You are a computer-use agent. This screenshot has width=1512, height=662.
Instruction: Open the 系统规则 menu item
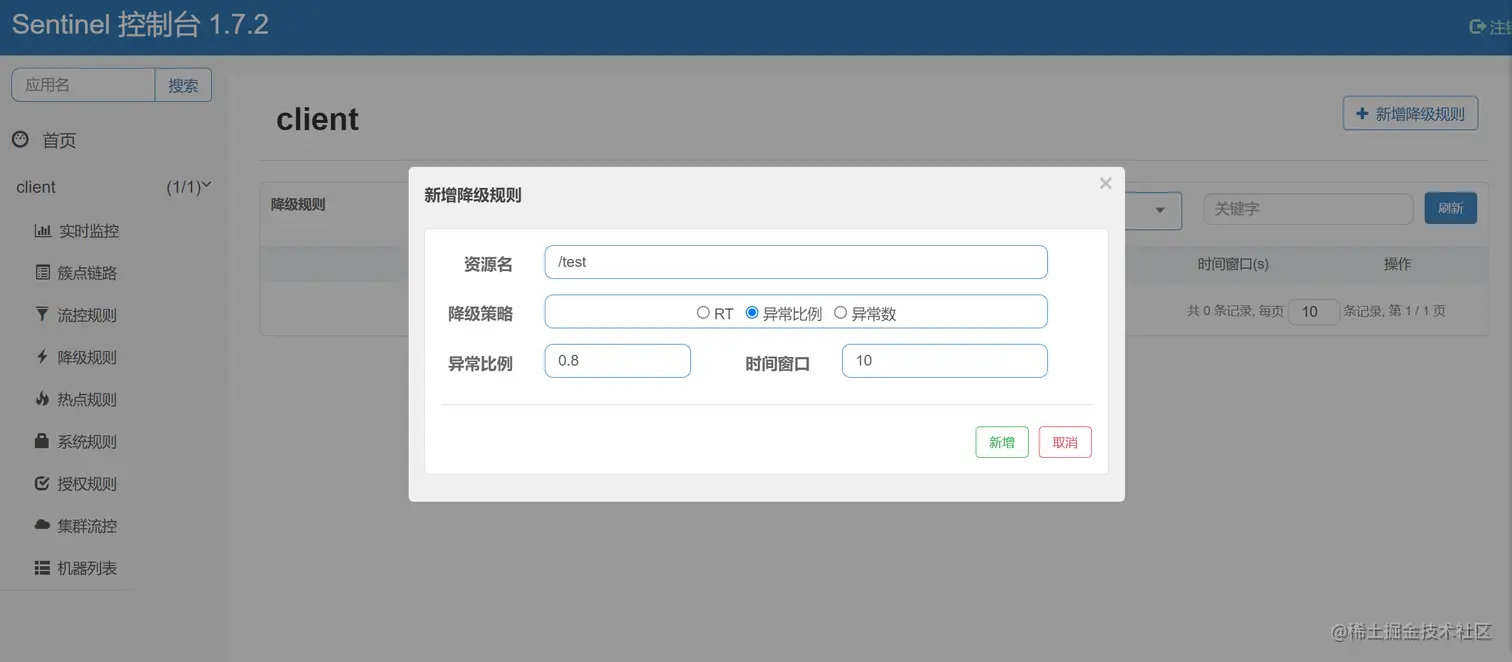point(88,441)
